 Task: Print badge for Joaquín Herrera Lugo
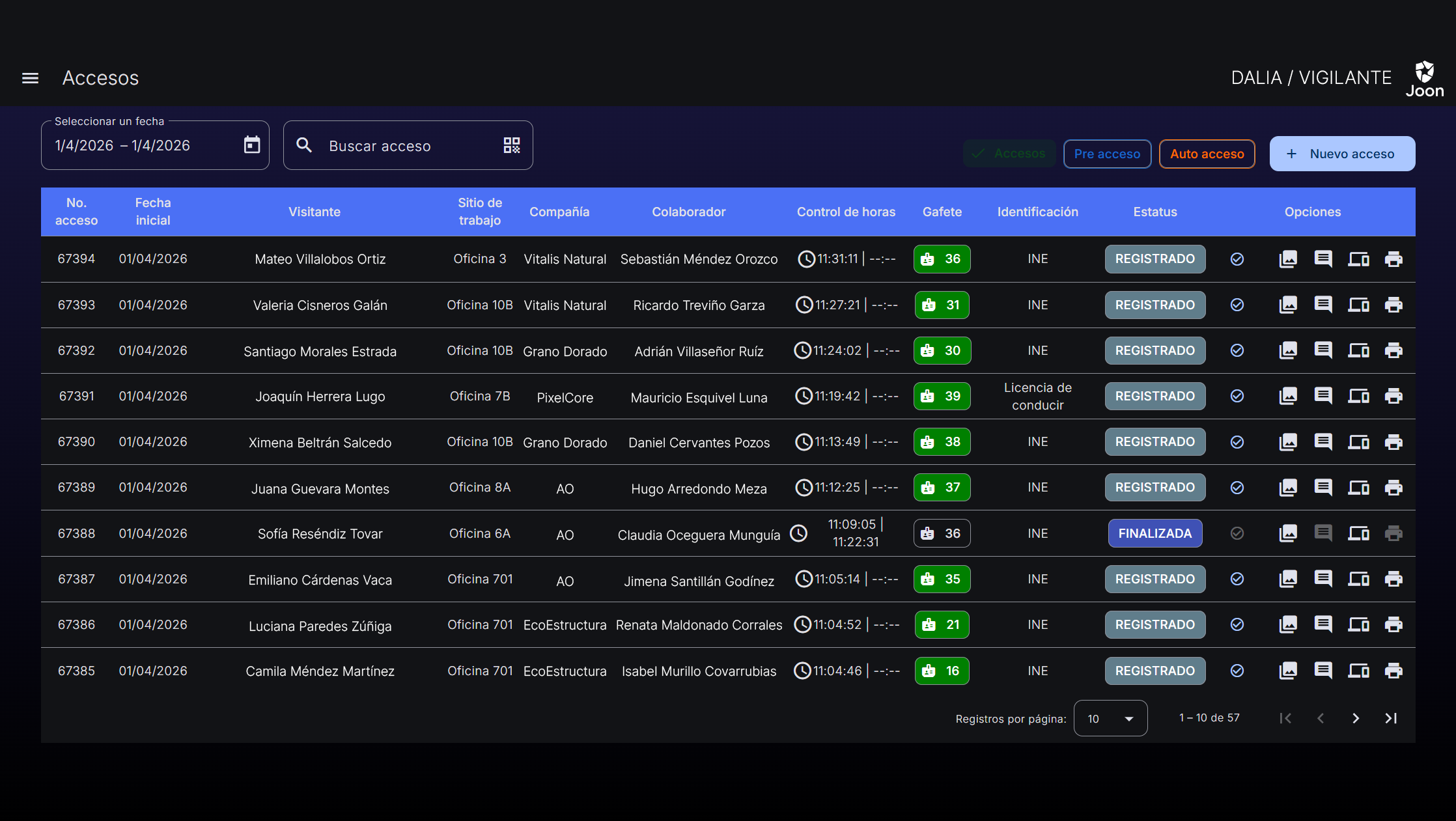[1393, 396]
